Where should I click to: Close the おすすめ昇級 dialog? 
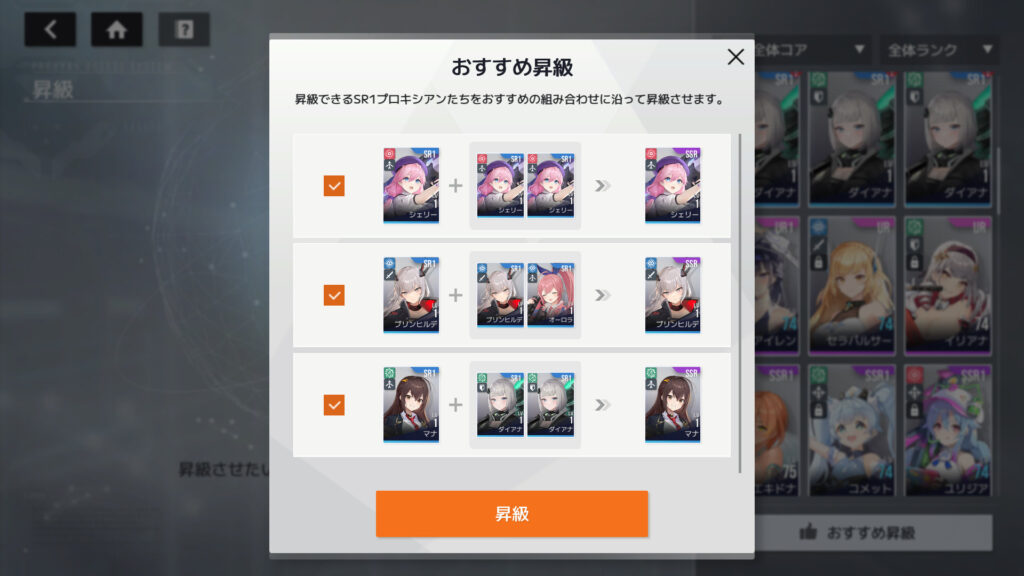coord(735,57)
